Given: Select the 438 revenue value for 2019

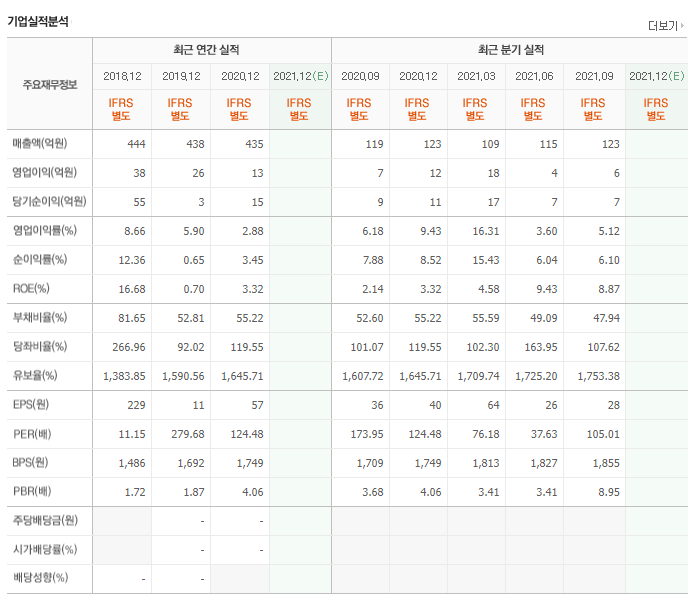Looking at the screenshot, I should point(195,144).
